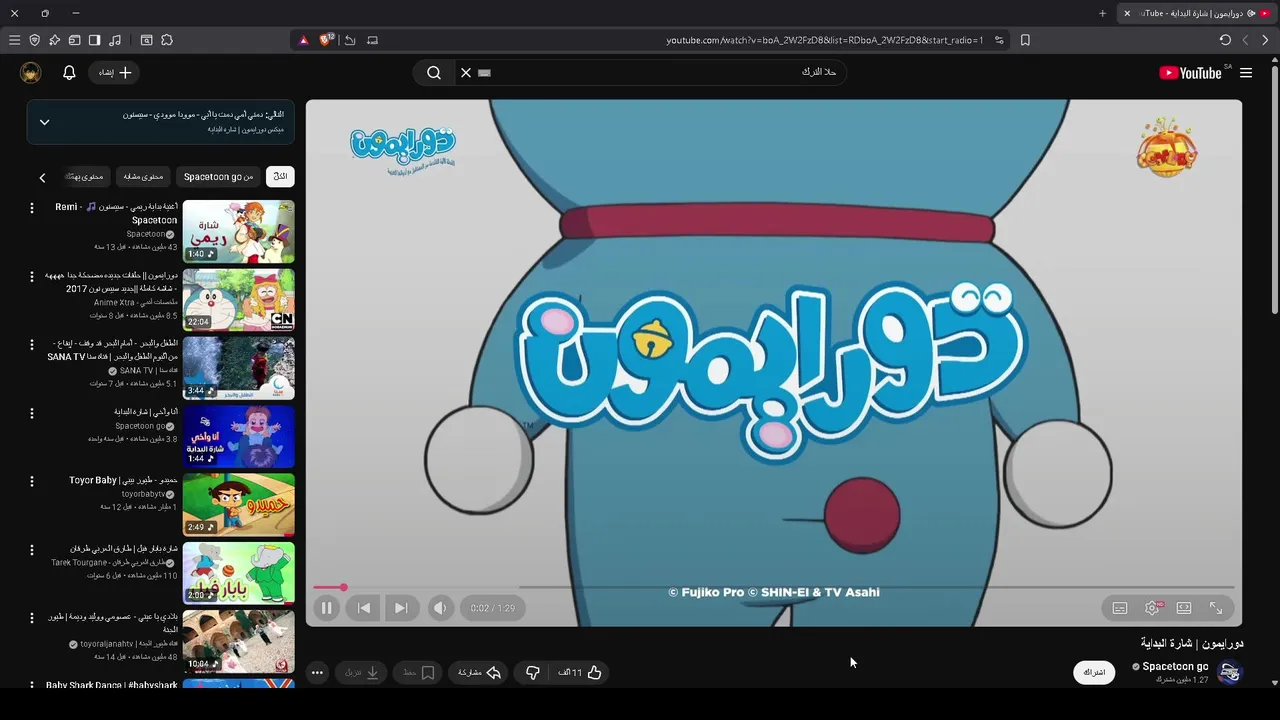This screenshot has height=720, width=1280.
Task: Open the SANA TV 3:44 video thumbnail
Action: click(x=239, y=367)
